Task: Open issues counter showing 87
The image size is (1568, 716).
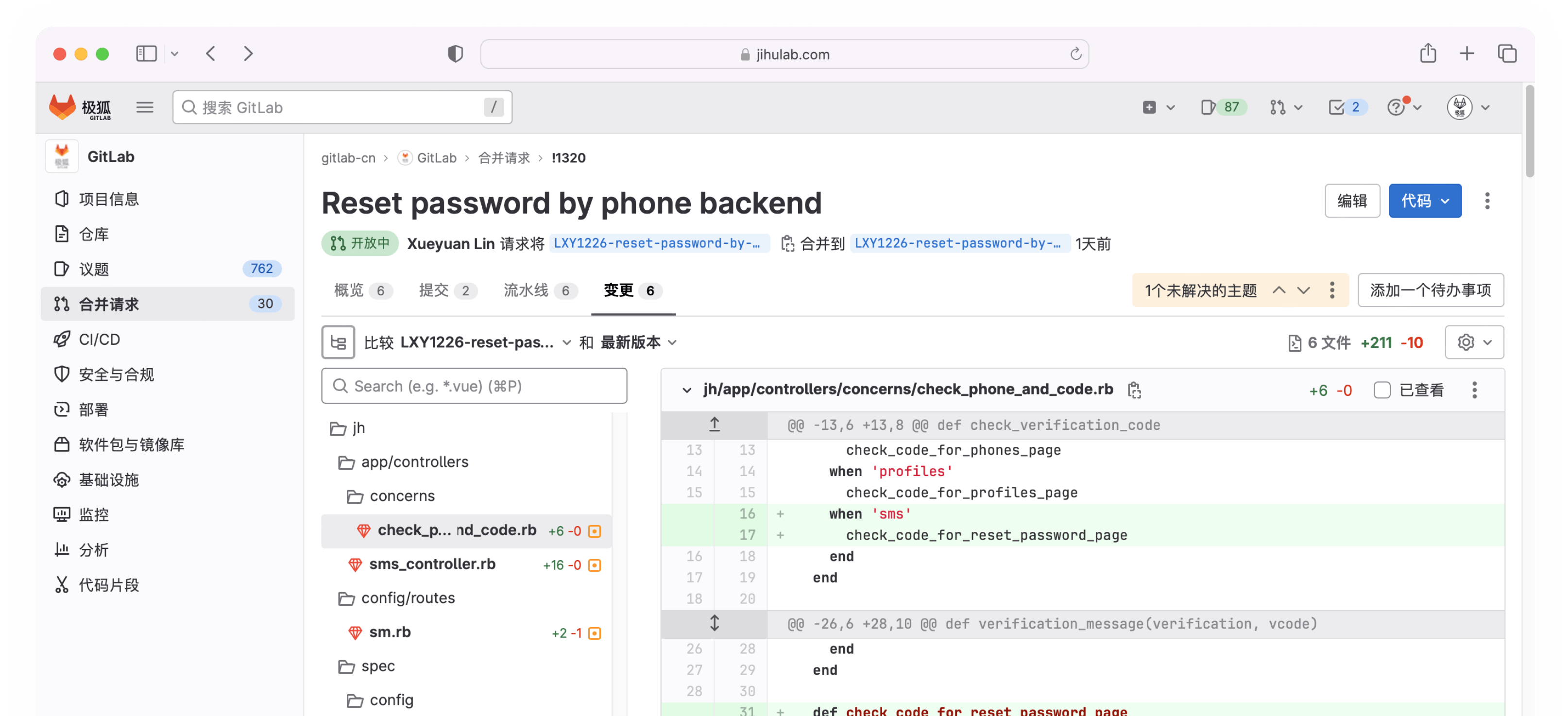Action: coord(1224,107)
